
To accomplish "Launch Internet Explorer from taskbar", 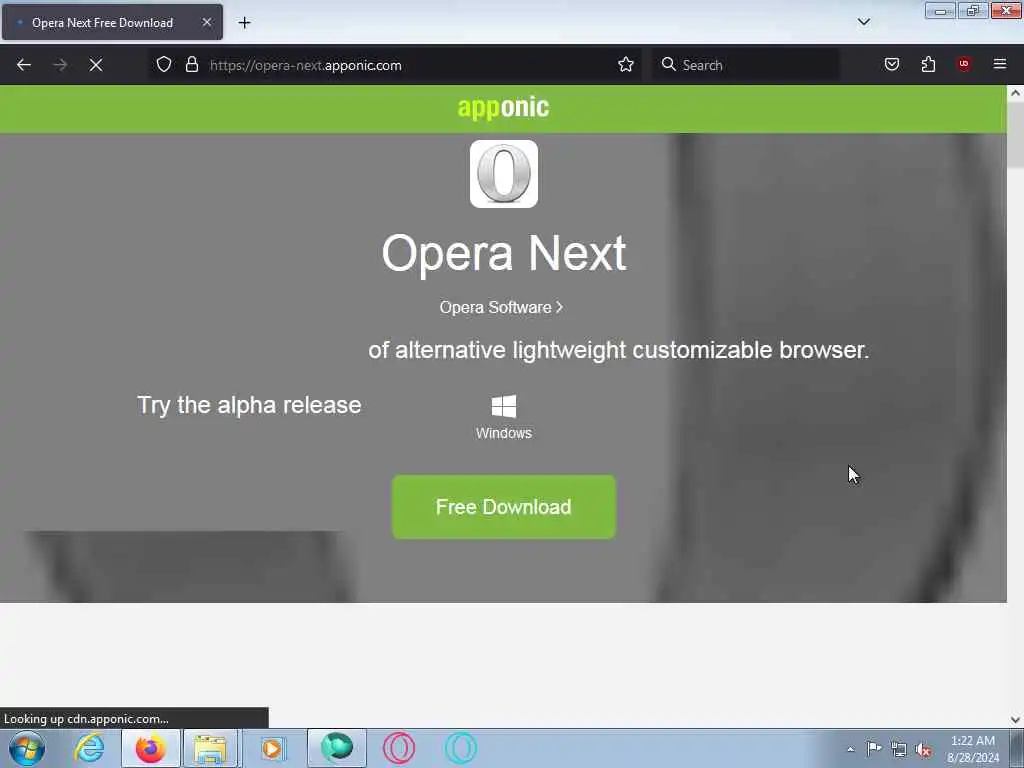I will pyautogui.click(x=89, y=748).
